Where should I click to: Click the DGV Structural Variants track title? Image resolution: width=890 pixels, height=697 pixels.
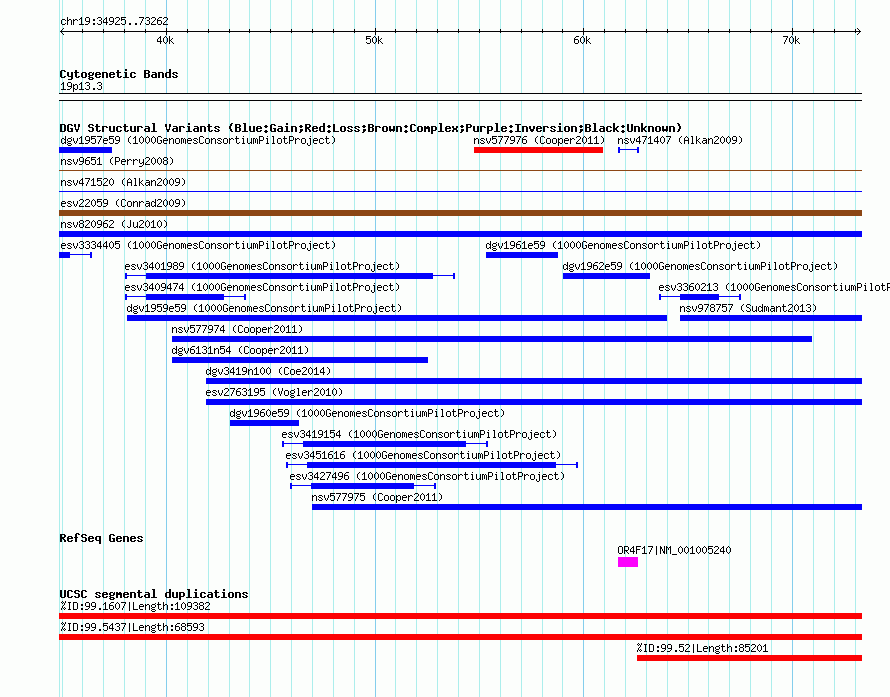pyautogui.click(x=371, y=128)
